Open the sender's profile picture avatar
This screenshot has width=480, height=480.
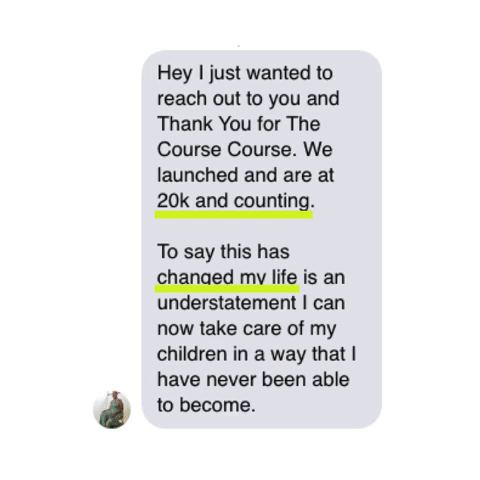112,409
